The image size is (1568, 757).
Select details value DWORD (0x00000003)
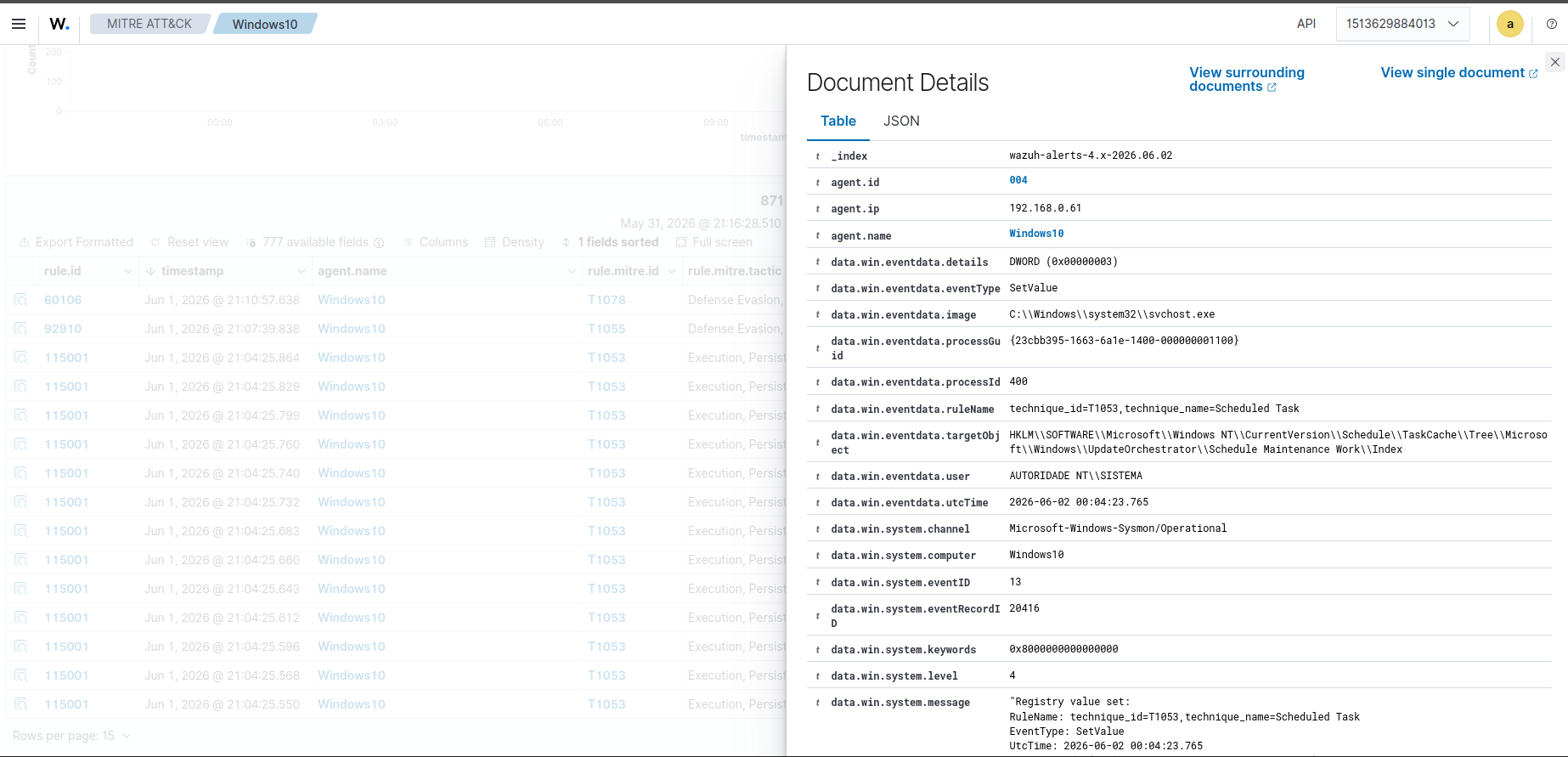[x=1063, y=262]
